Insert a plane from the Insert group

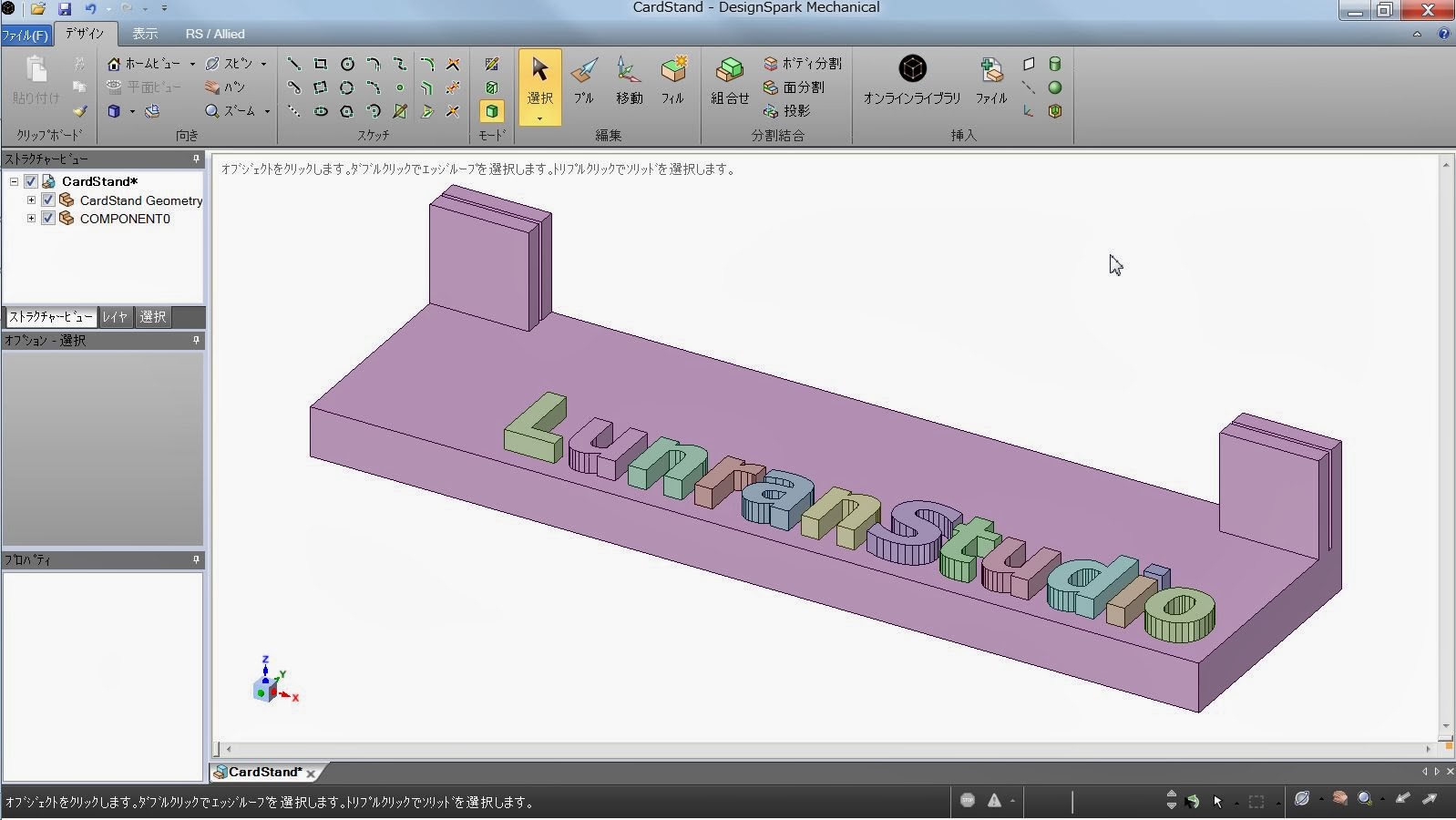1029,64
